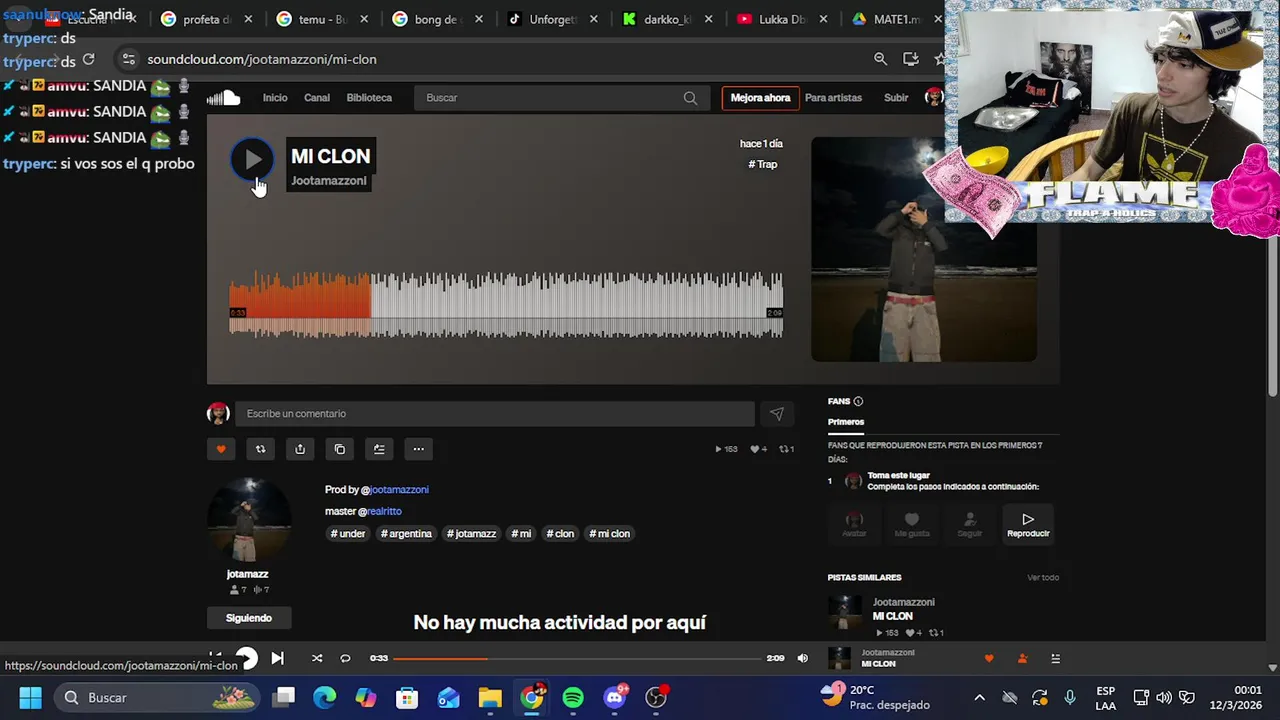Image resolution: width=1280 pixels, height=720 pixels.
Task: Click the Seguir step in fans panel
Action: pos(970,524)
